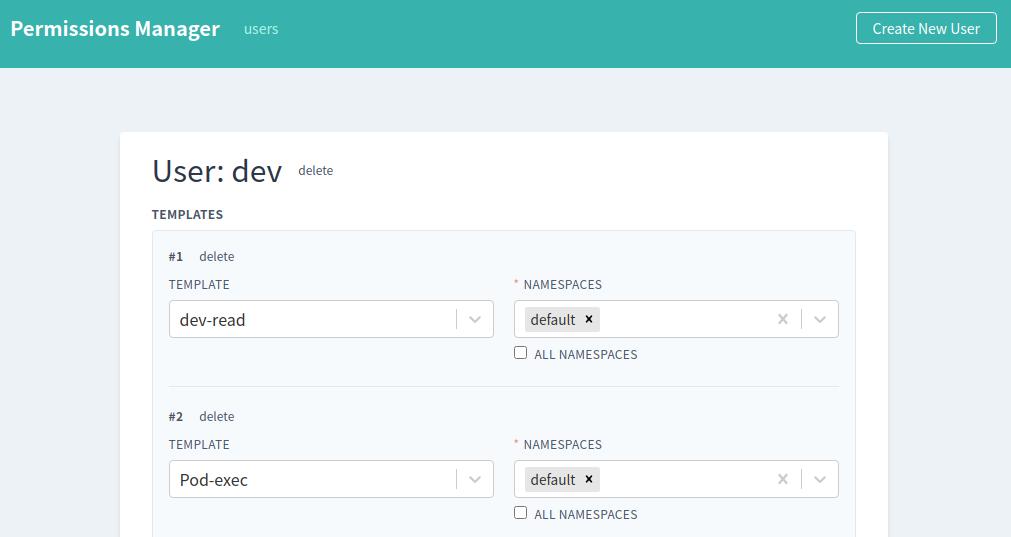
Task: Click the 'User: dev' heading
Action: (217, 171)
